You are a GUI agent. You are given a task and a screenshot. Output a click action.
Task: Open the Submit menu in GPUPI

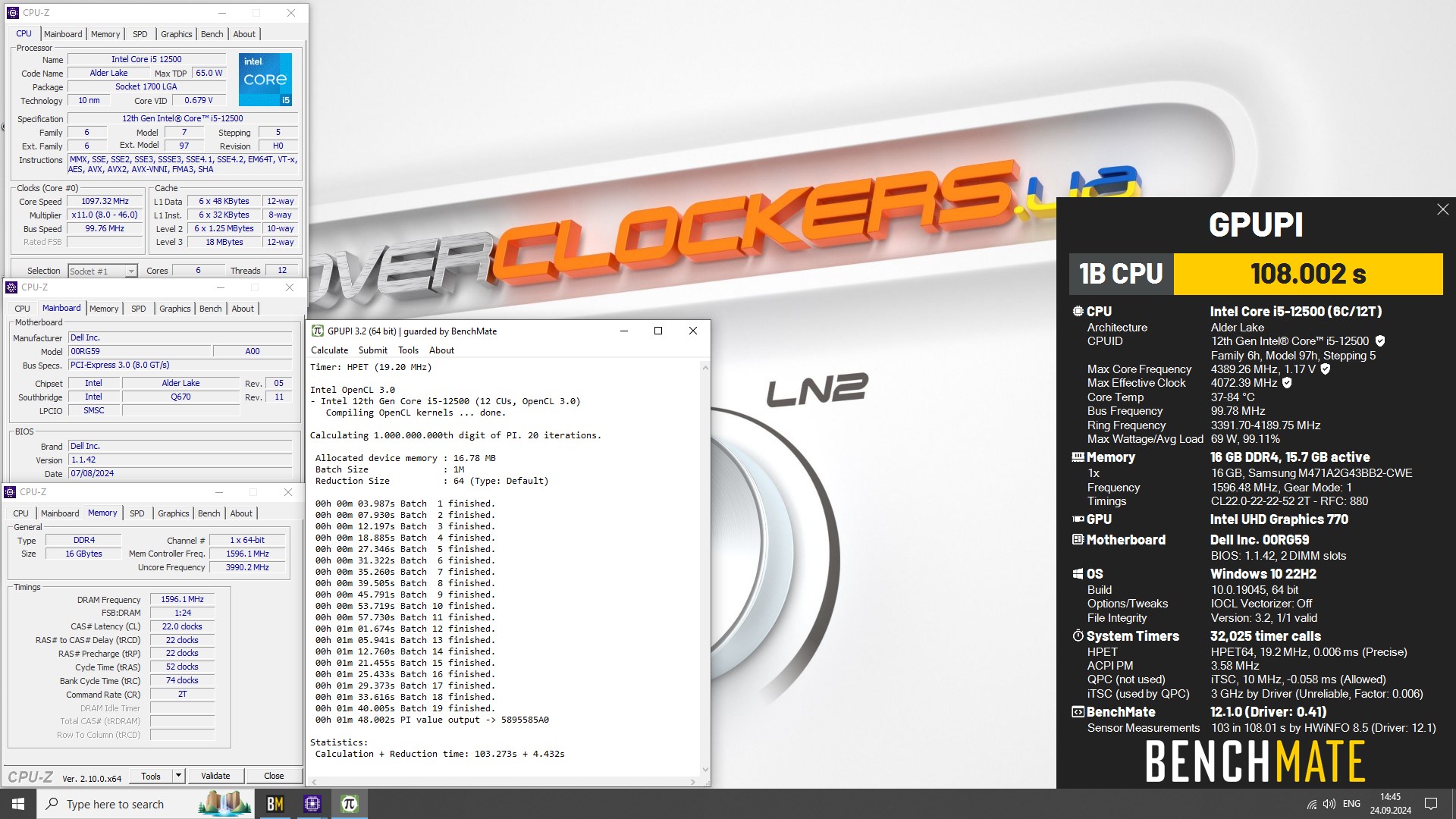[x=372, y=350]
